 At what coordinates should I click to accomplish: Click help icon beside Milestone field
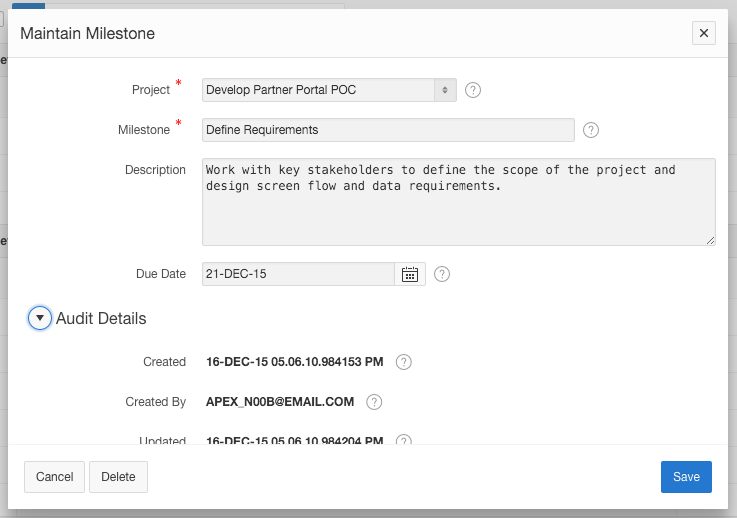(x=591, y=130)
